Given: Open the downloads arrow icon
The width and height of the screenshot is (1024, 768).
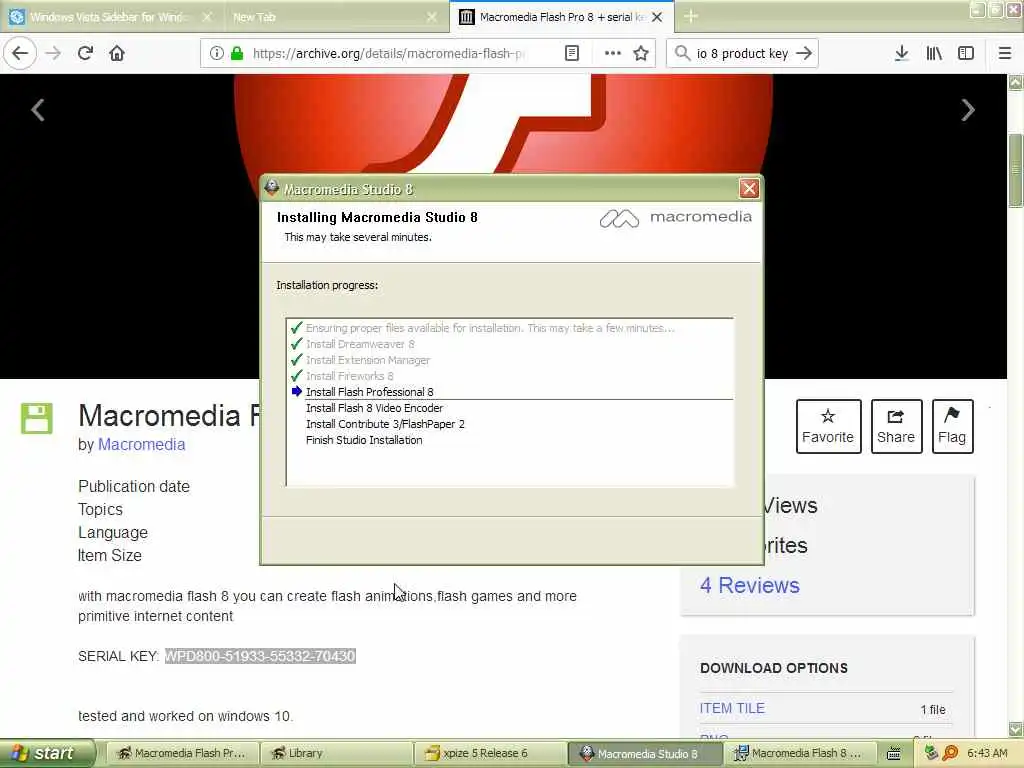Looking at the screenshot, I should point(901,53).
